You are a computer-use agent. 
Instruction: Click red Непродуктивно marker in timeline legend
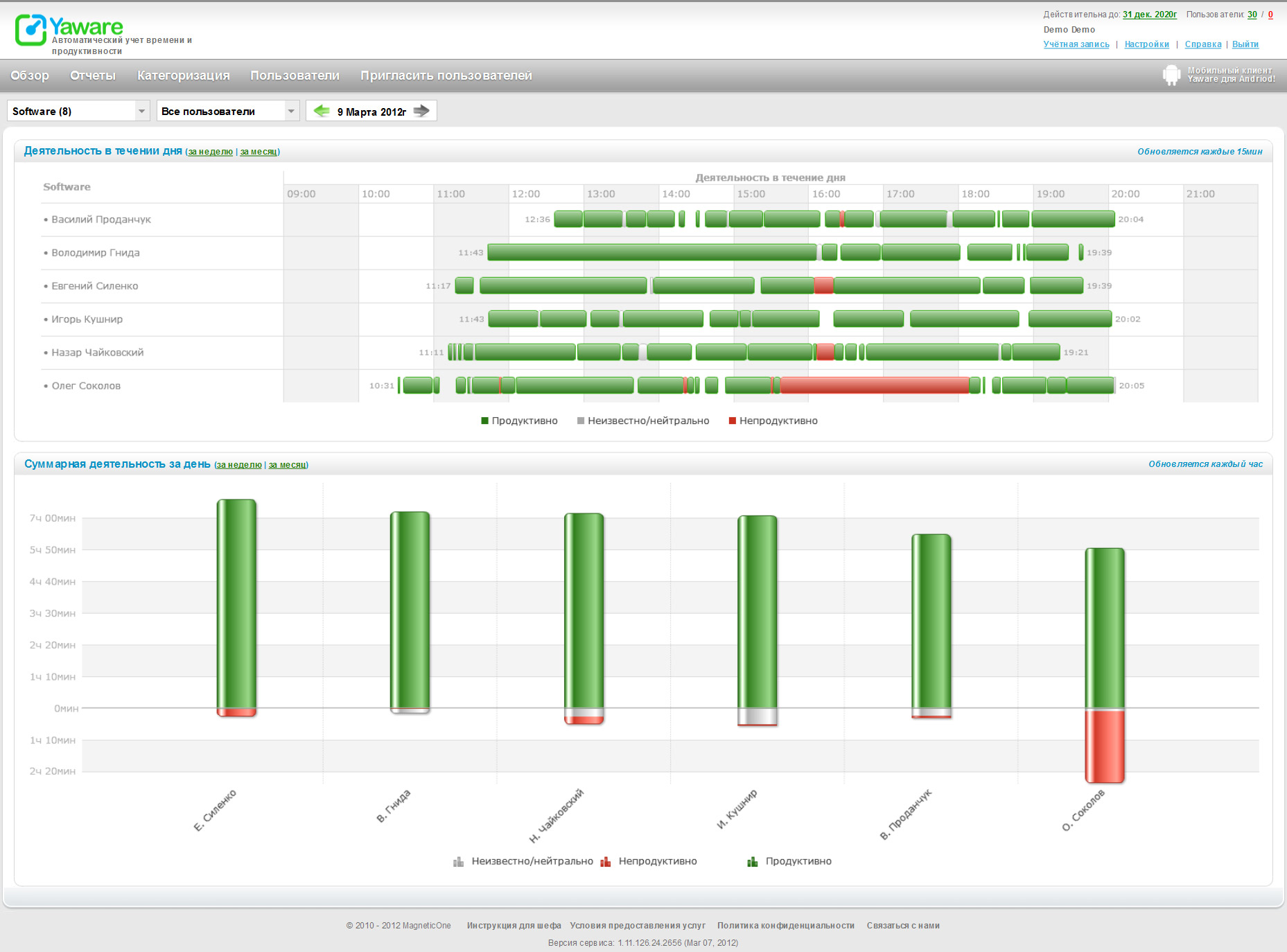[732, 421]
